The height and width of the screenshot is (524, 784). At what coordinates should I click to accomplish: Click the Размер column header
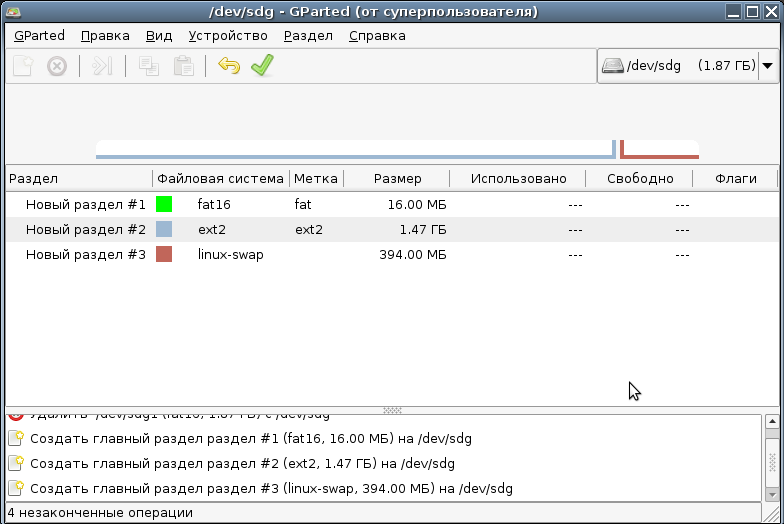(x=397, y=178)
